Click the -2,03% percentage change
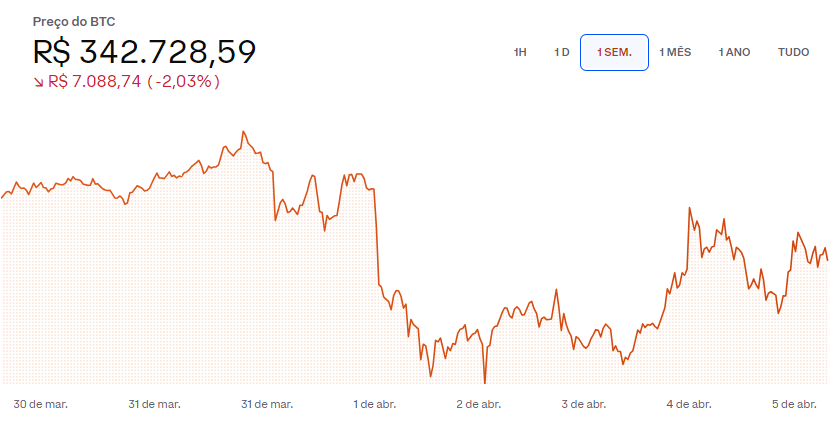This screenshot has width=840, height=433. click(184, 81)
